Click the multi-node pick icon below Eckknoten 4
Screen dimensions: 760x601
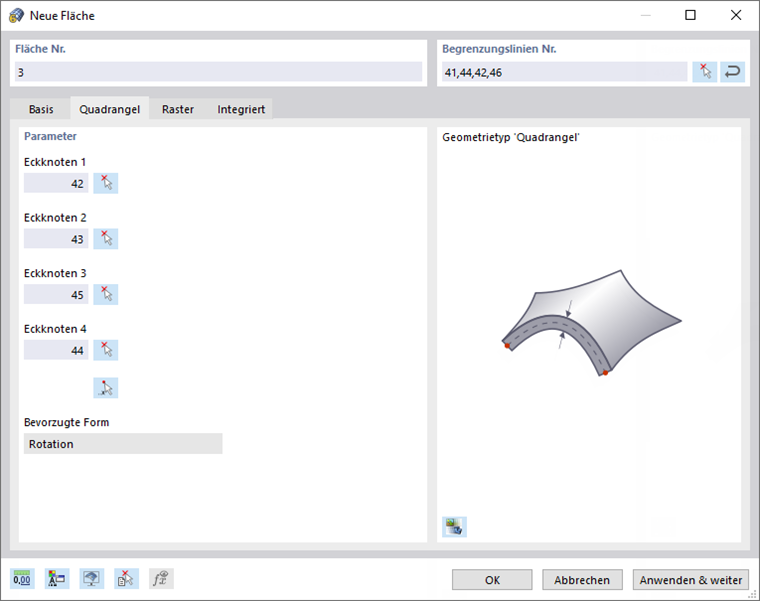(106, 388)
